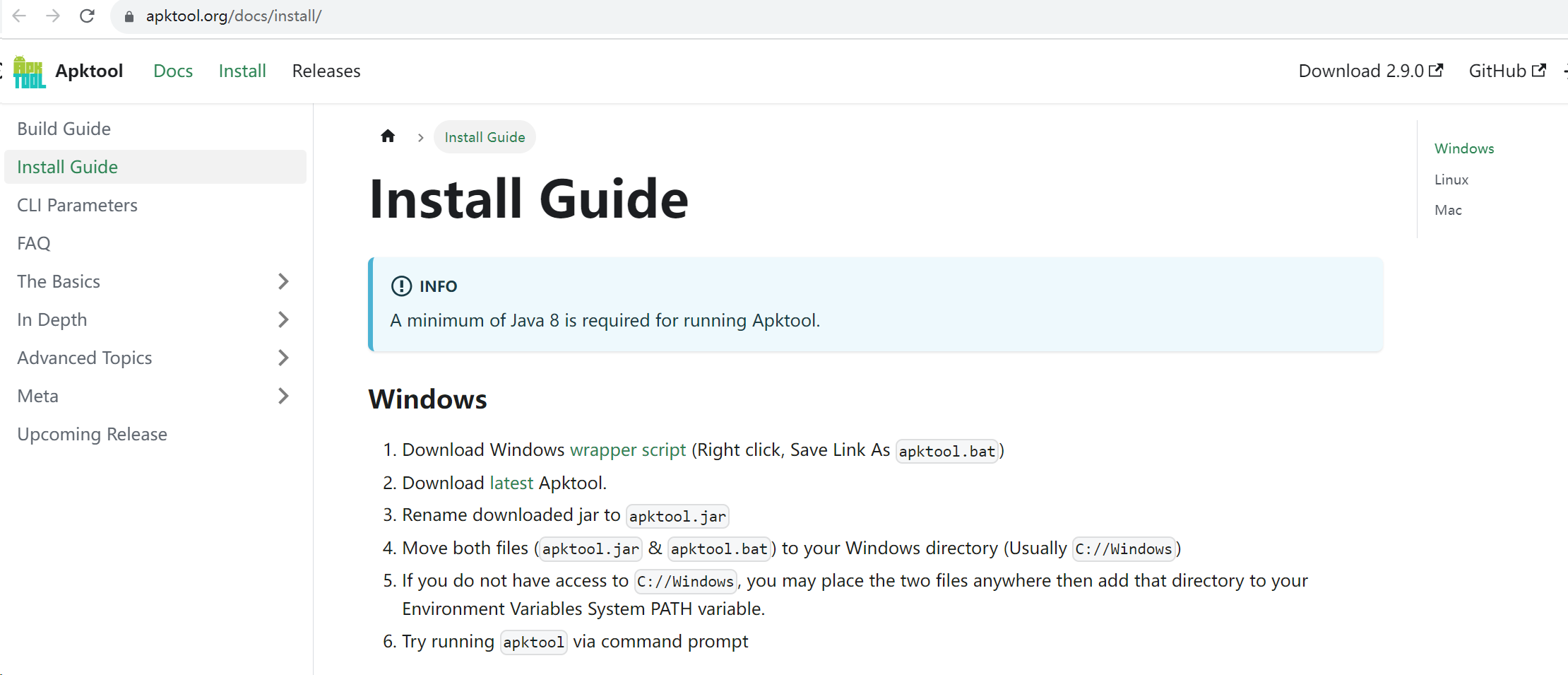Image resolution: width=1568 pixels, height=675 pixels.
Task: Click the browser forward arrow
Action: (53, 16)
